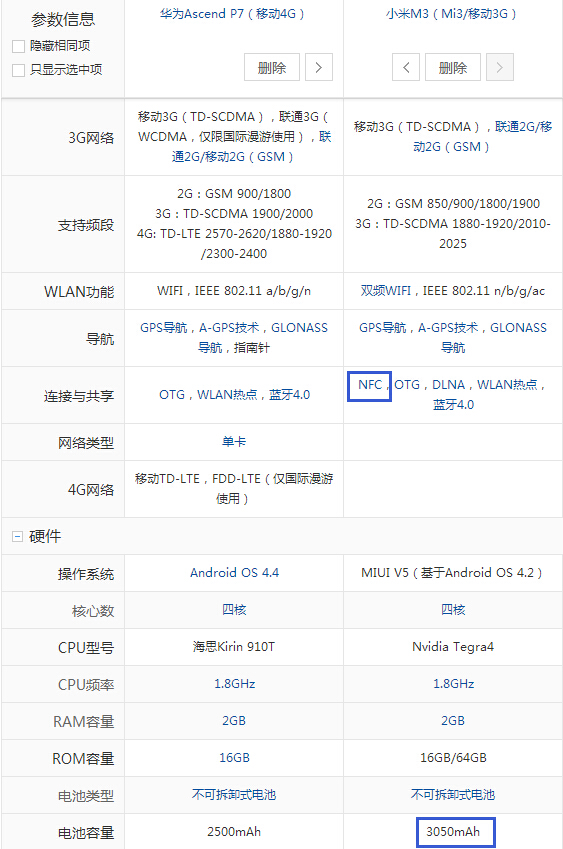Click 2GB RAM link for 华为Ascend P7

tap(234, 721)
